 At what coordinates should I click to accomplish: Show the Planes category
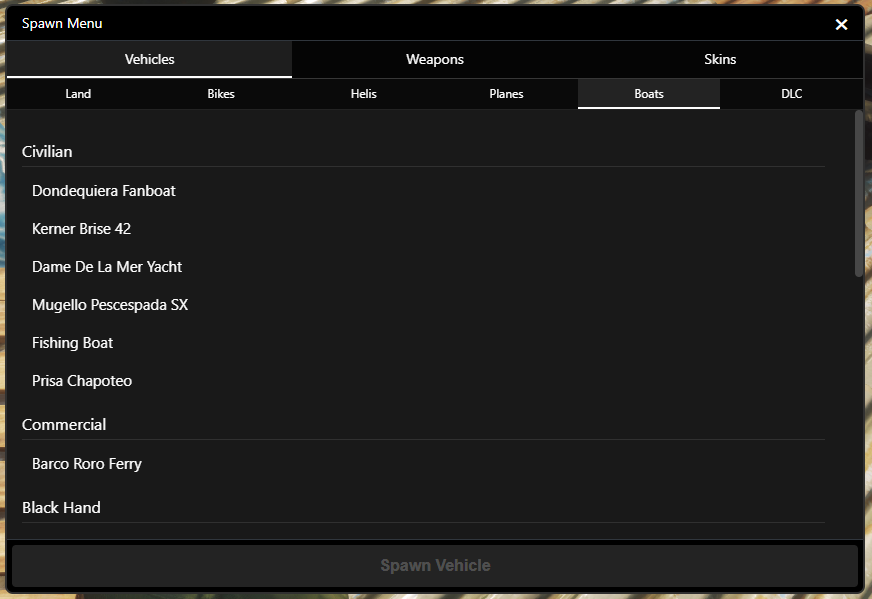click(506, 94)
